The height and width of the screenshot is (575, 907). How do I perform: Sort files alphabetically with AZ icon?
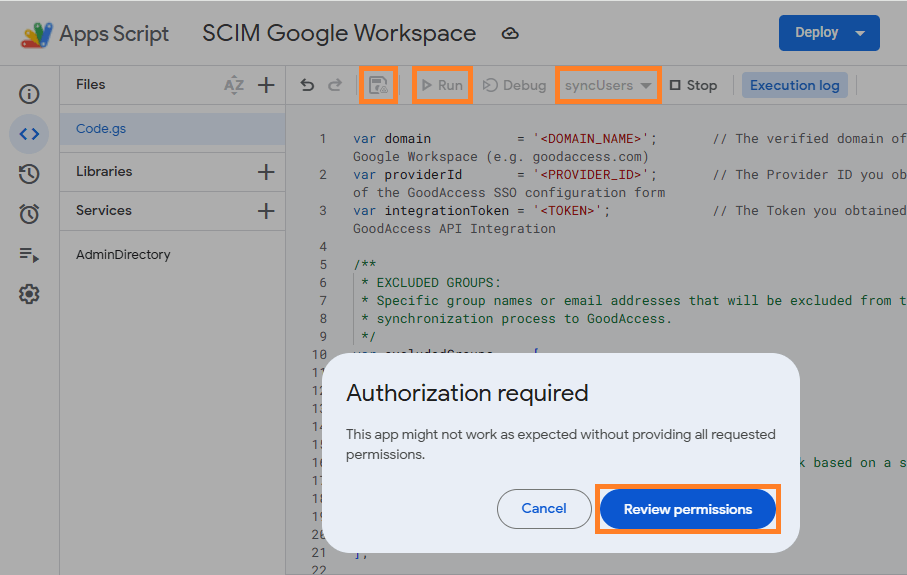click(234, 85)
